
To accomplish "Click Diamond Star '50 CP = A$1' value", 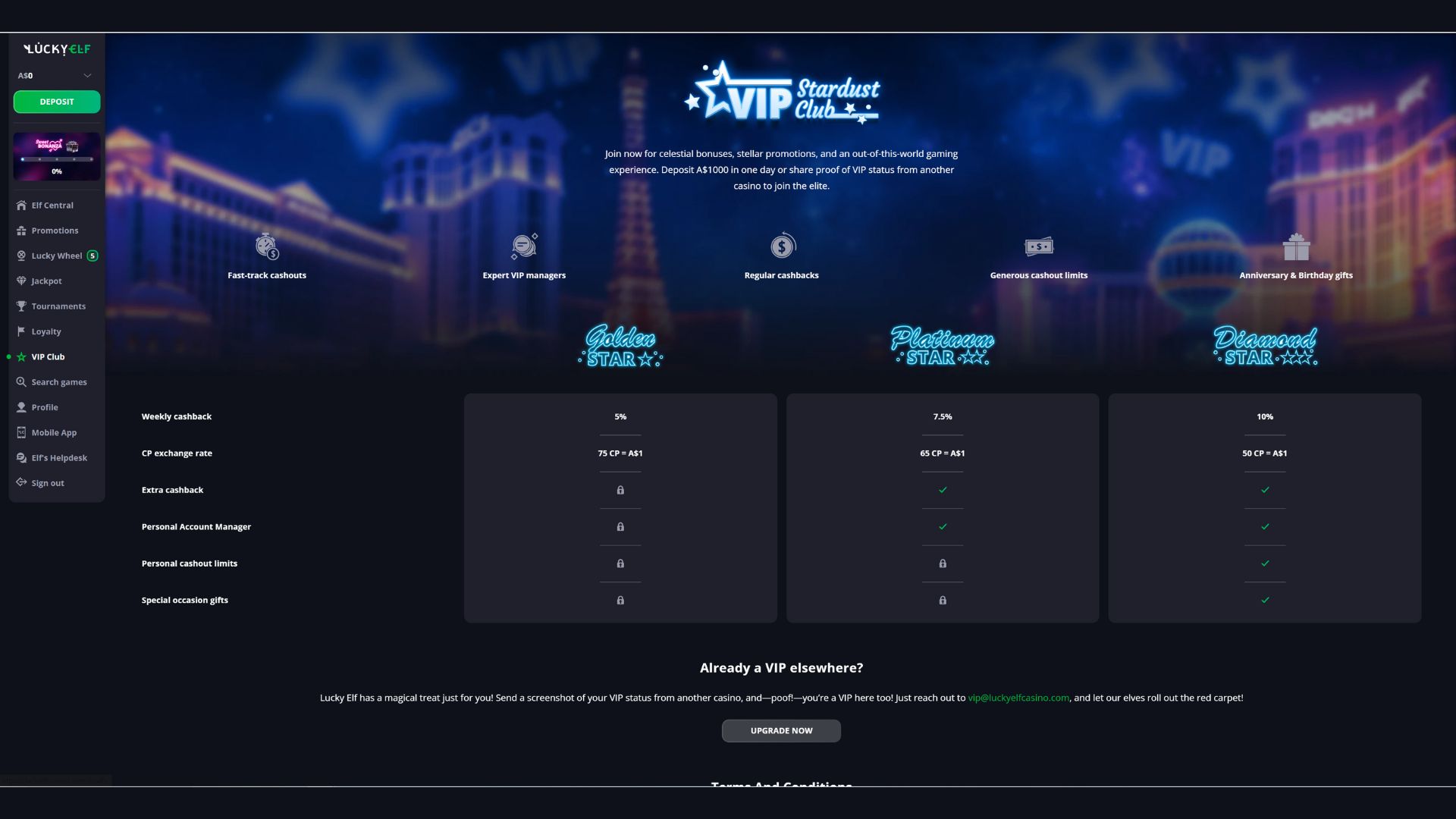I will (x=1265, y=453).
